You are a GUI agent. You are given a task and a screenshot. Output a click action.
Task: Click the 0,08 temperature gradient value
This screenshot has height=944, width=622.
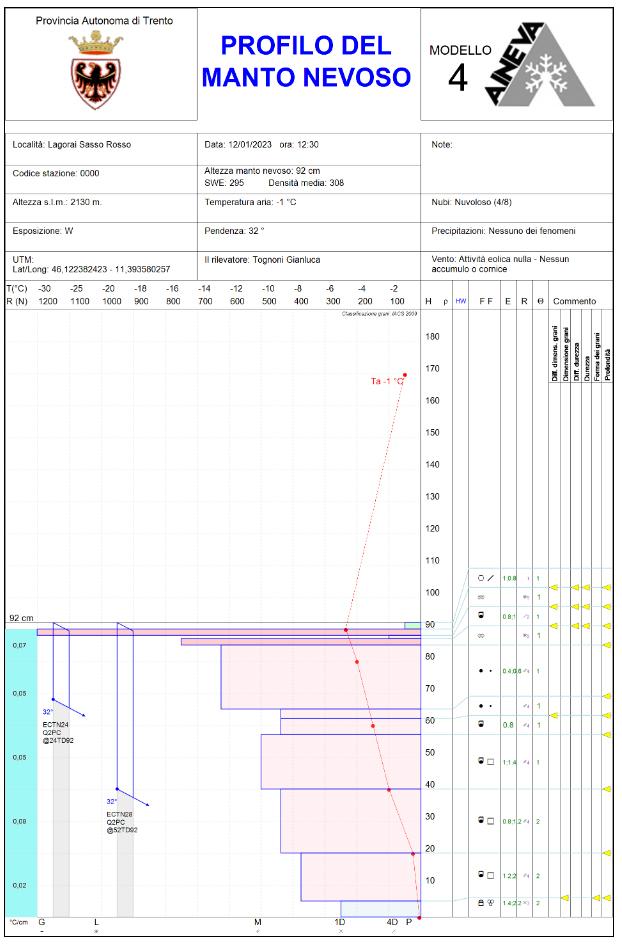pyautogui.click(x=20, y=821)
